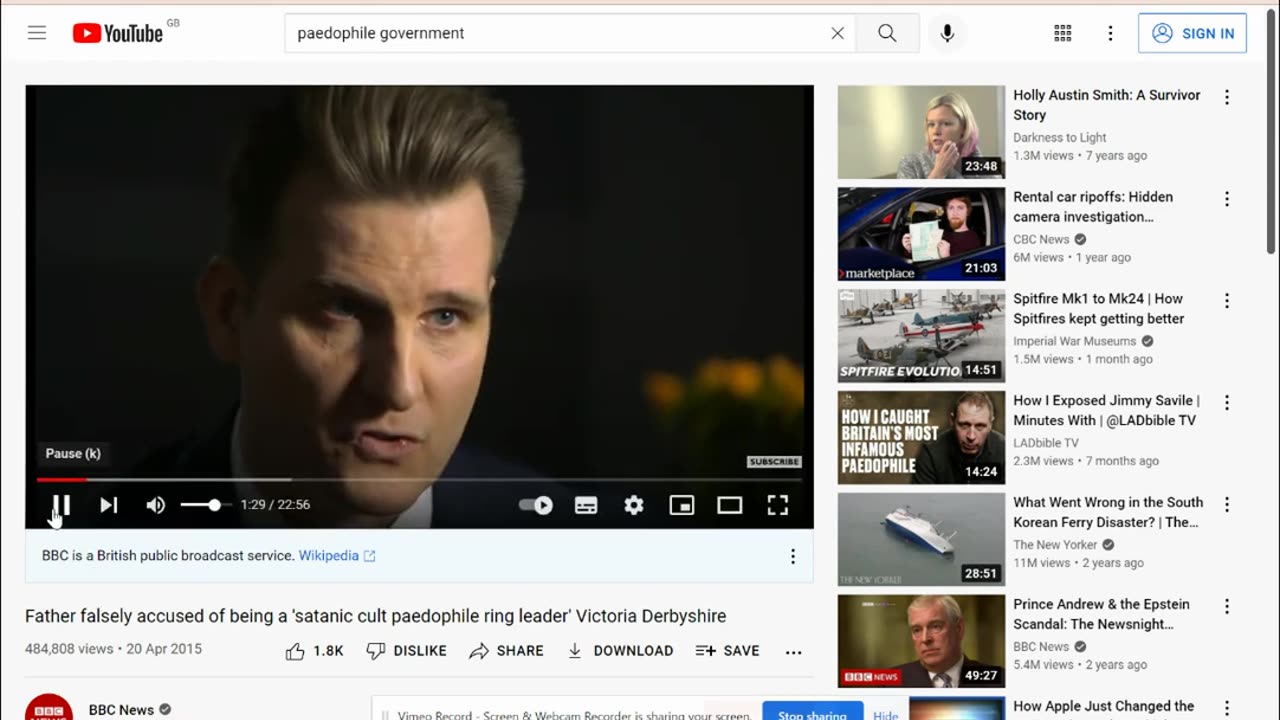Save video to playlist
1280x720 pixels.
[727, 651]
